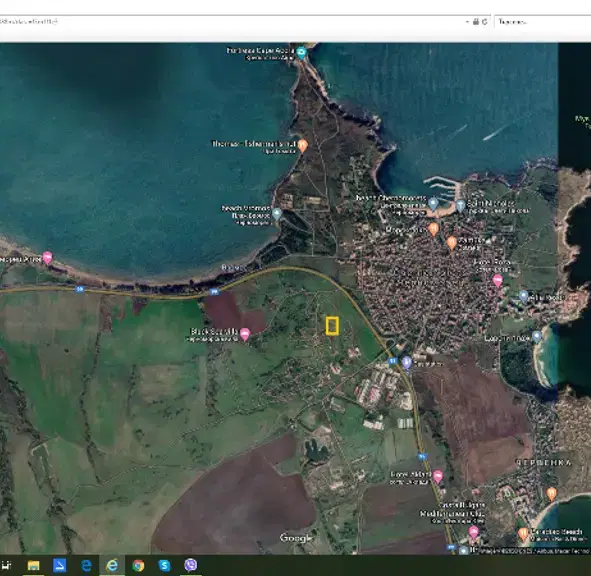Click the orange restaurant pin on the peninsula west coast
The height and width of the screenshot is (576, 591).
click(302, 145)
